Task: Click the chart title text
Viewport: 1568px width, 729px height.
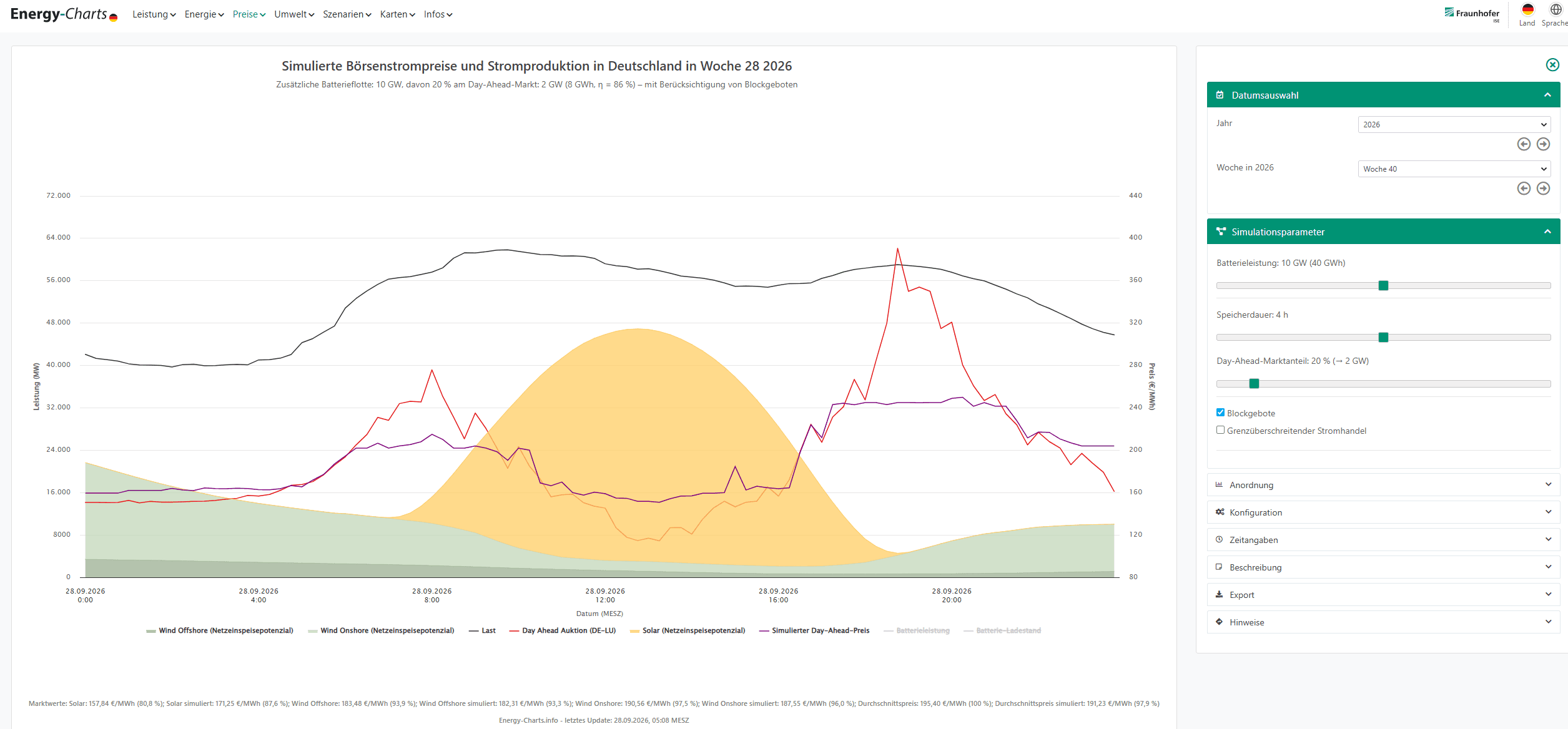Action: [536, 66]
